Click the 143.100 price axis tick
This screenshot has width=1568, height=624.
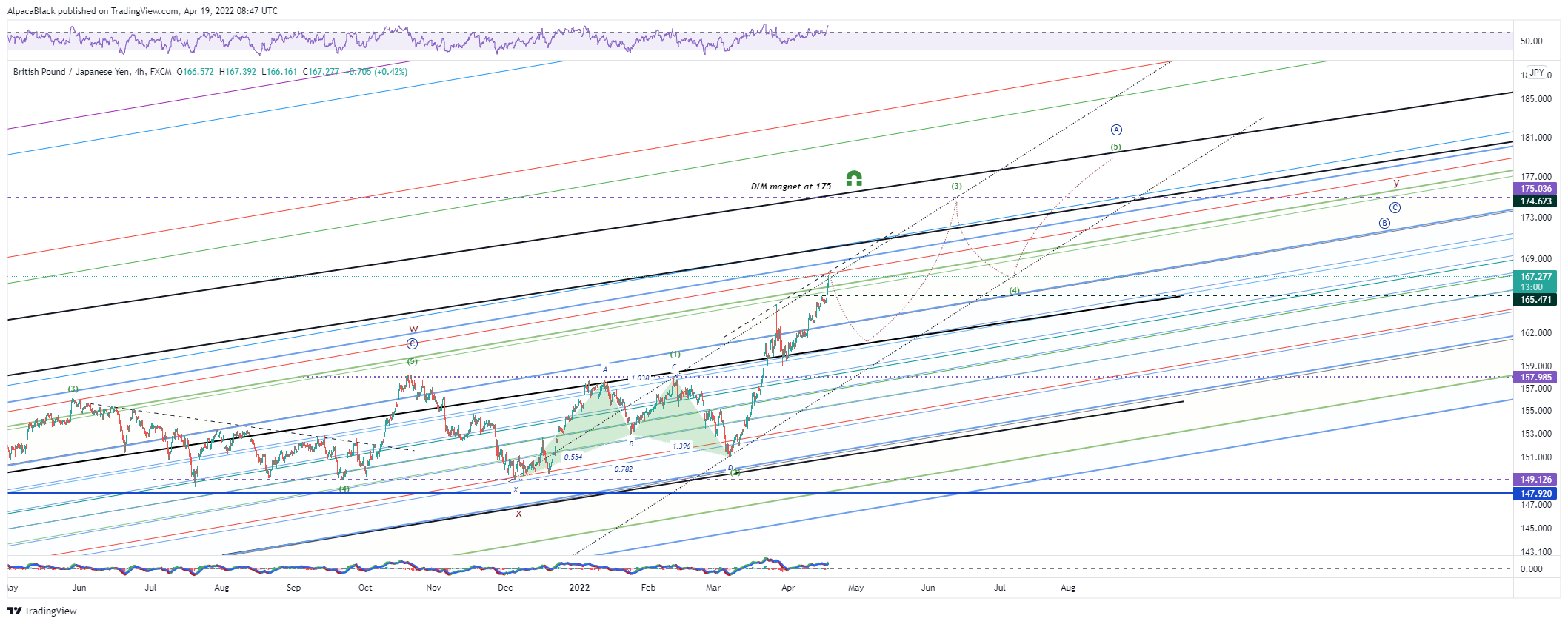pyautogui.click(x=1536, y=552)
